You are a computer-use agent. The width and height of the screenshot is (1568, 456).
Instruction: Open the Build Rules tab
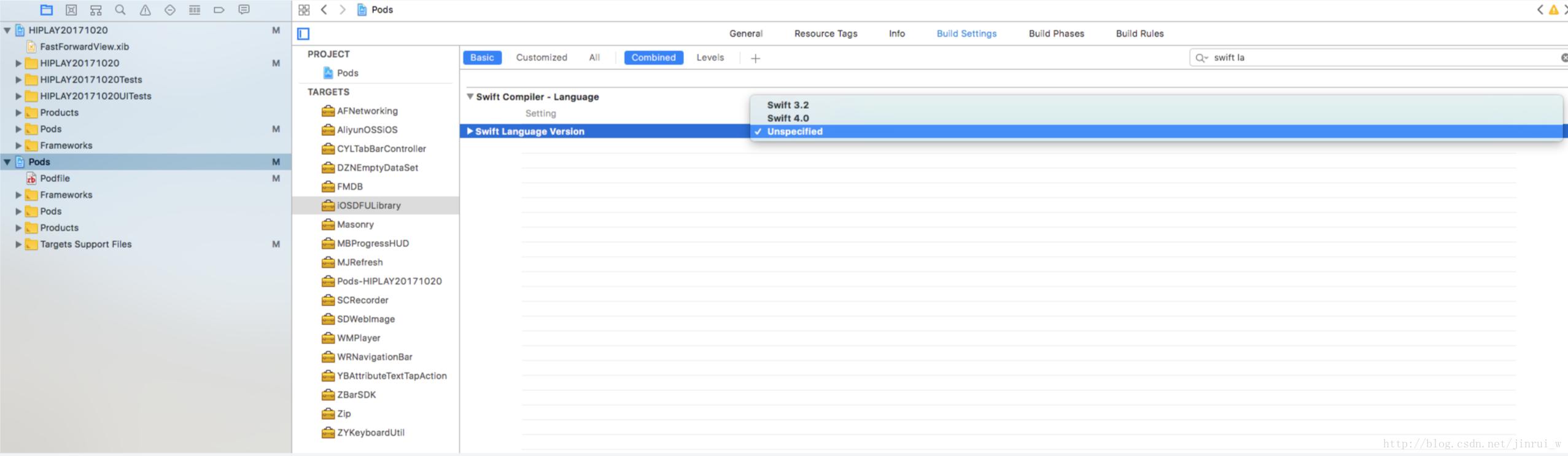pos(1140,34)
